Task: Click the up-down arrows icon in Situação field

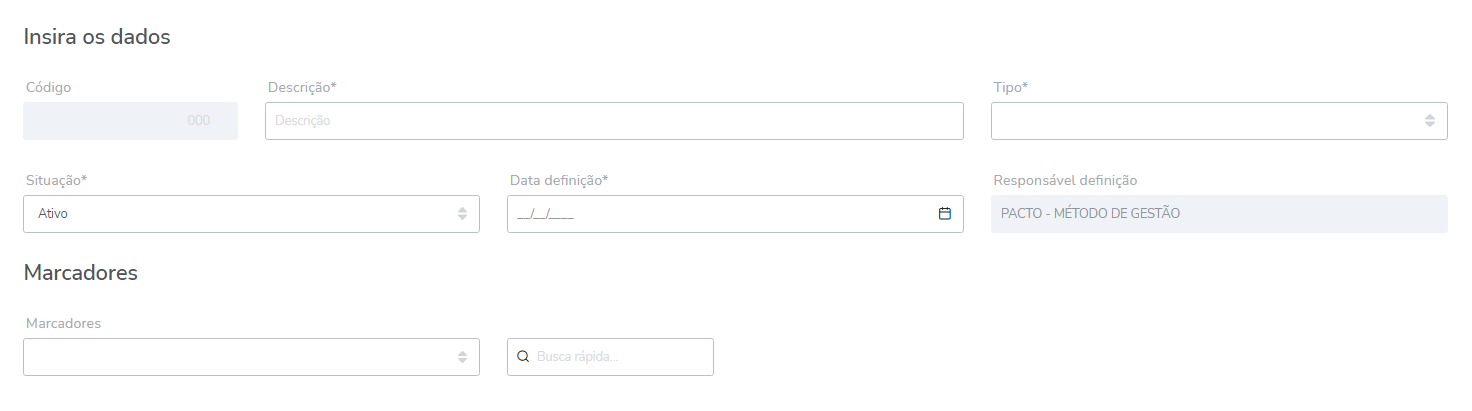Action: (x=462, y=214)
